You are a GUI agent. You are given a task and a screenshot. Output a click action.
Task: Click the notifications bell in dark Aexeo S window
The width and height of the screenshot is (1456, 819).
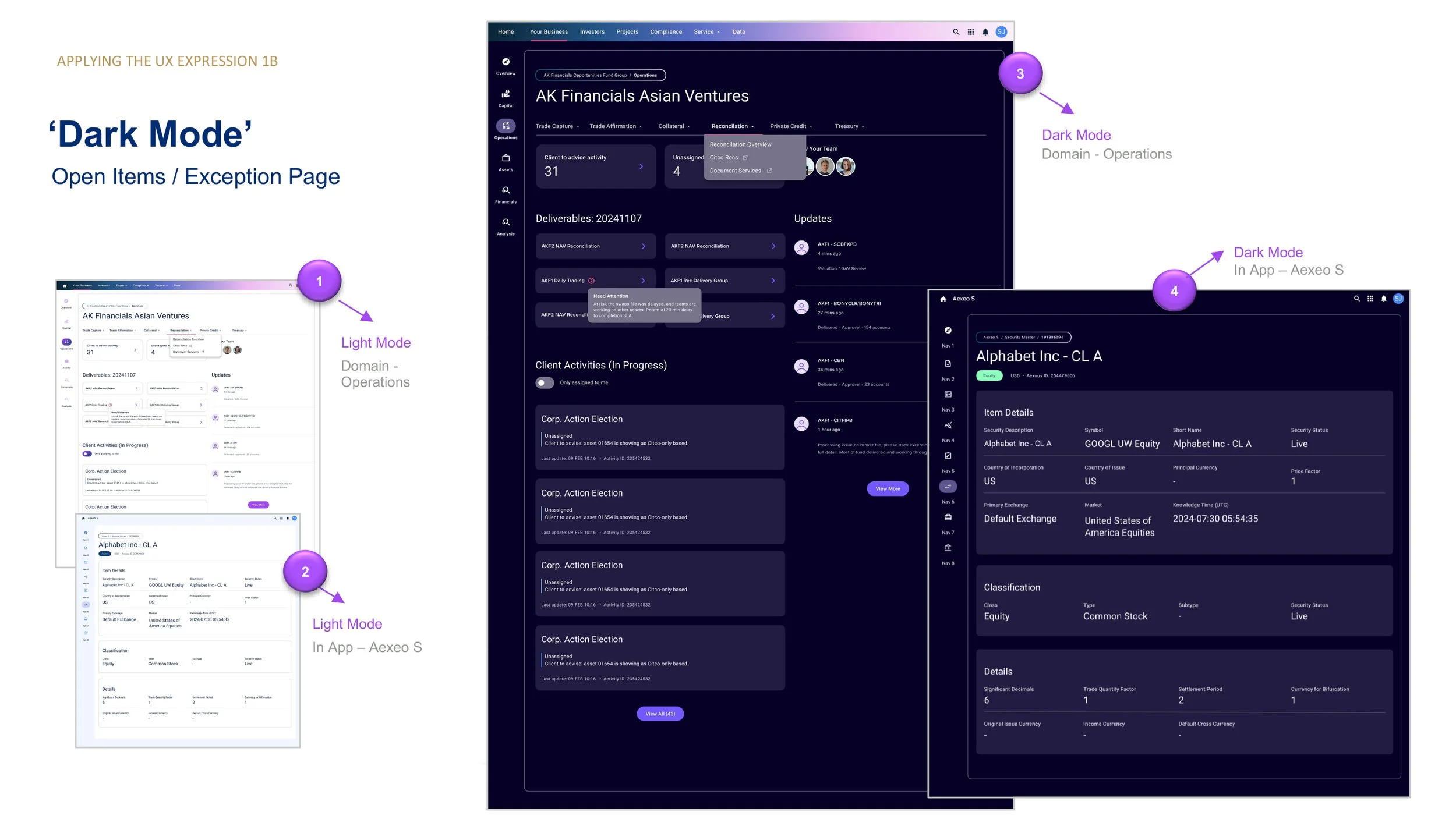1384,299
